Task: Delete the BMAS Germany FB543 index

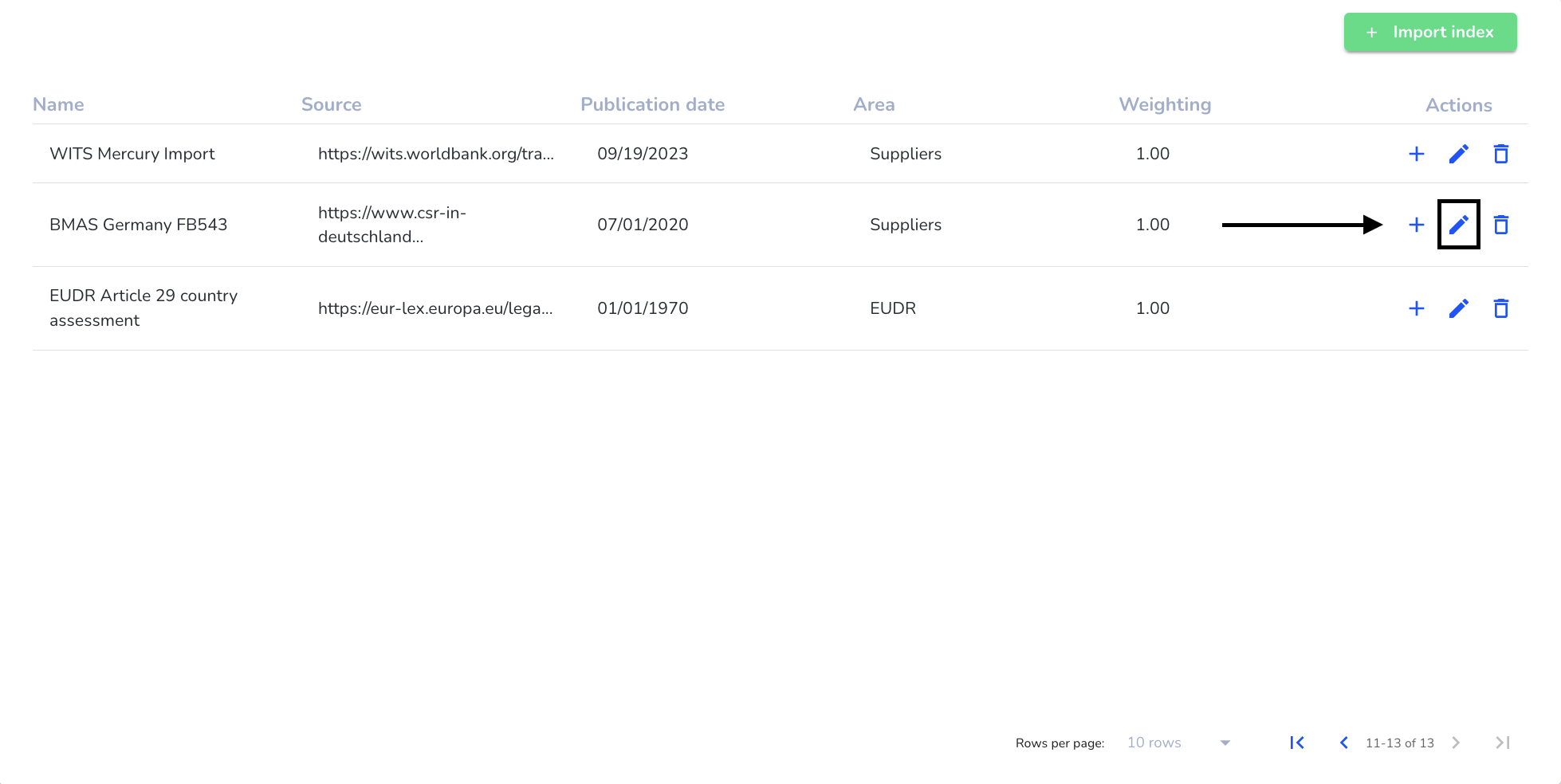Action: tap(1500, 225)
